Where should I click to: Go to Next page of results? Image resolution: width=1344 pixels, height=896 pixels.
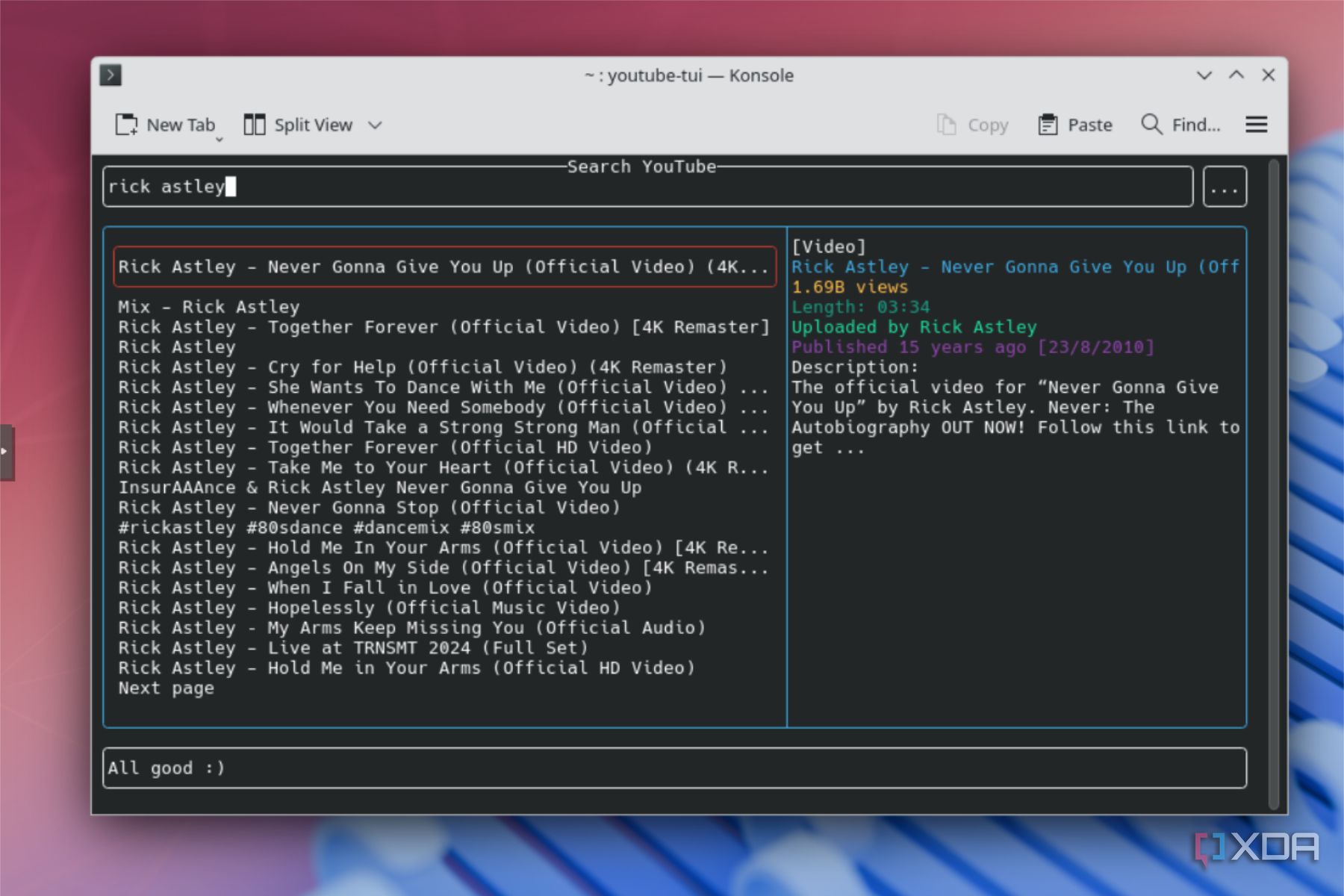coord(166,688)
